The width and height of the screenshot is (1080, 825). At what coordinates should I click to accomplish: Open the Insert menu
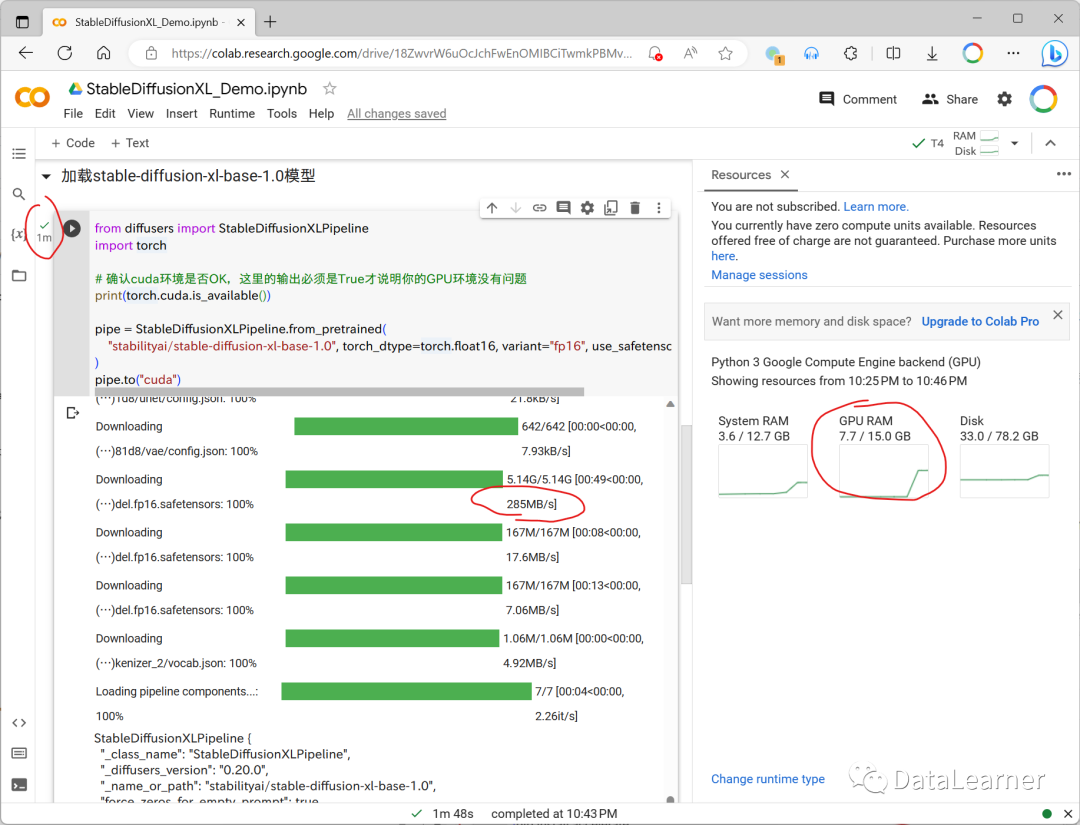181,114
